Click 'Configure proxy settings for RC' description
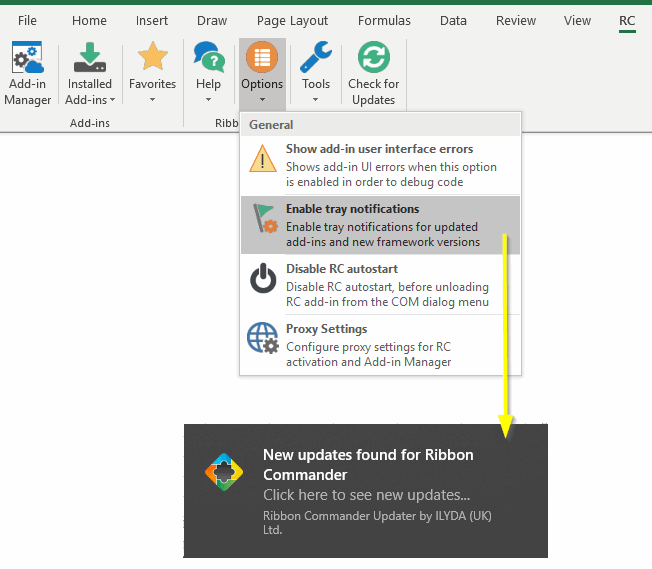The height and width of the screenshot is (569, 652). tap(368, 346)
